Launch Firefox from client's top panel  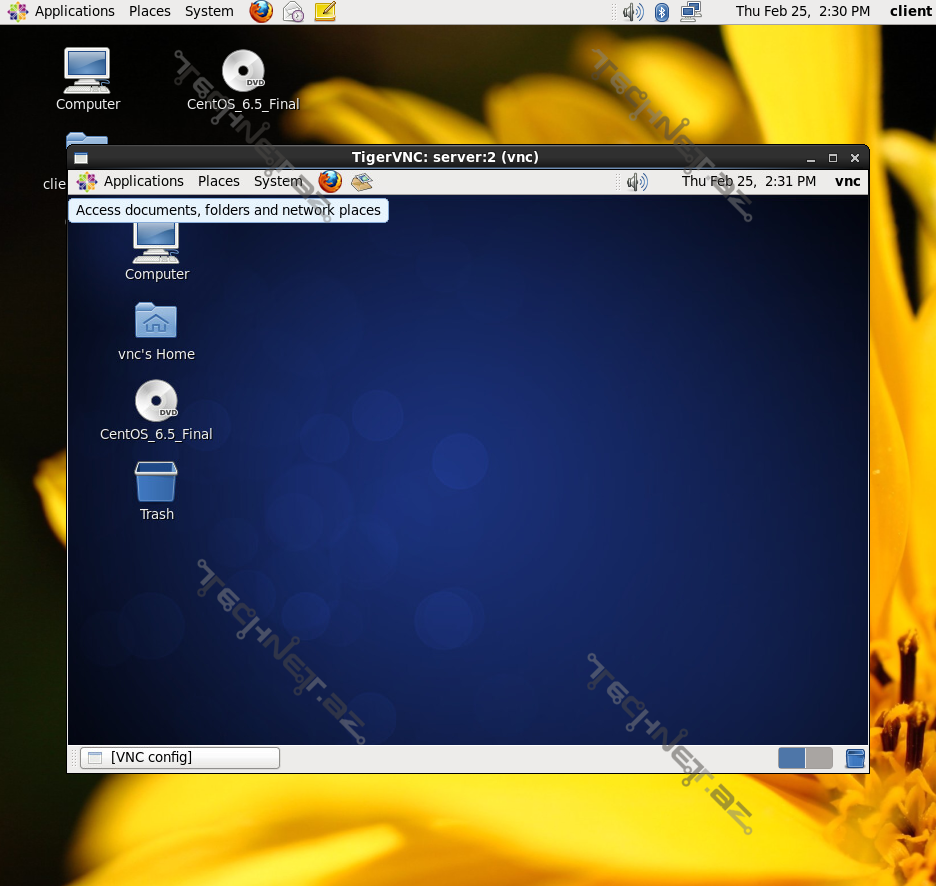click(x=261, y=12)
